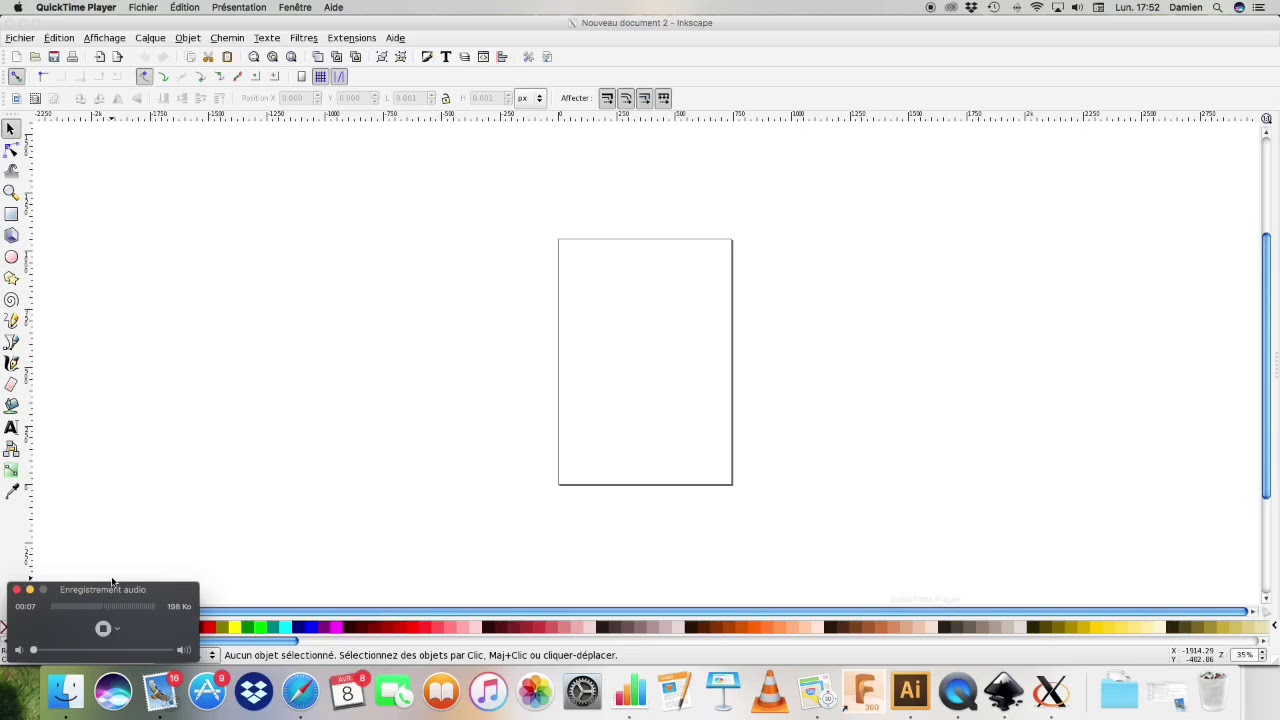Toggle scale rounded rectangle corners option
This screenshot has width=1280, height=720.
[x=626, y=98]
